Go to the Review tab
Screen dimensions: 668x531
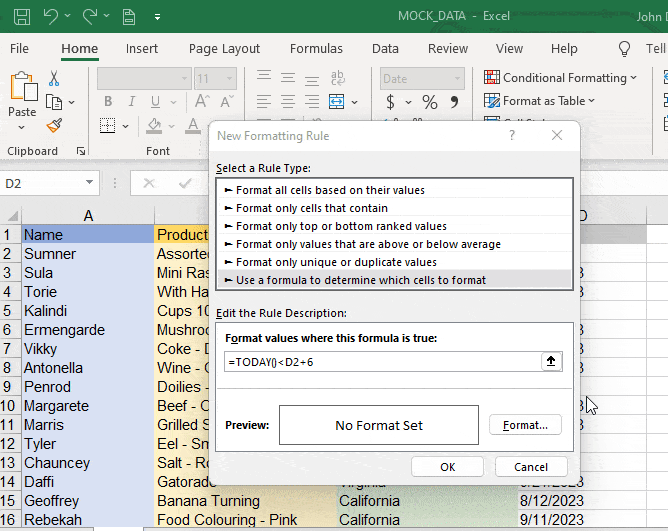(x=448, y=49)
